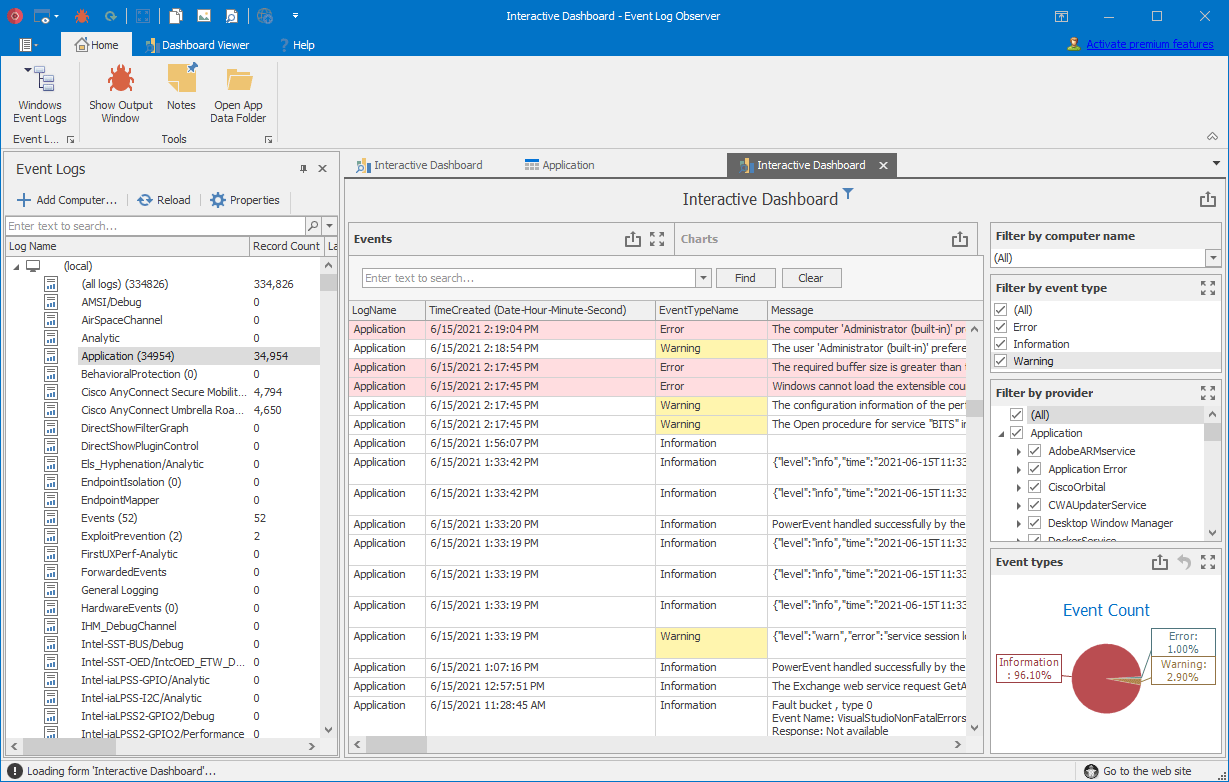
Task: Uncheck the Information event type filter
Action: point(1001,344)
